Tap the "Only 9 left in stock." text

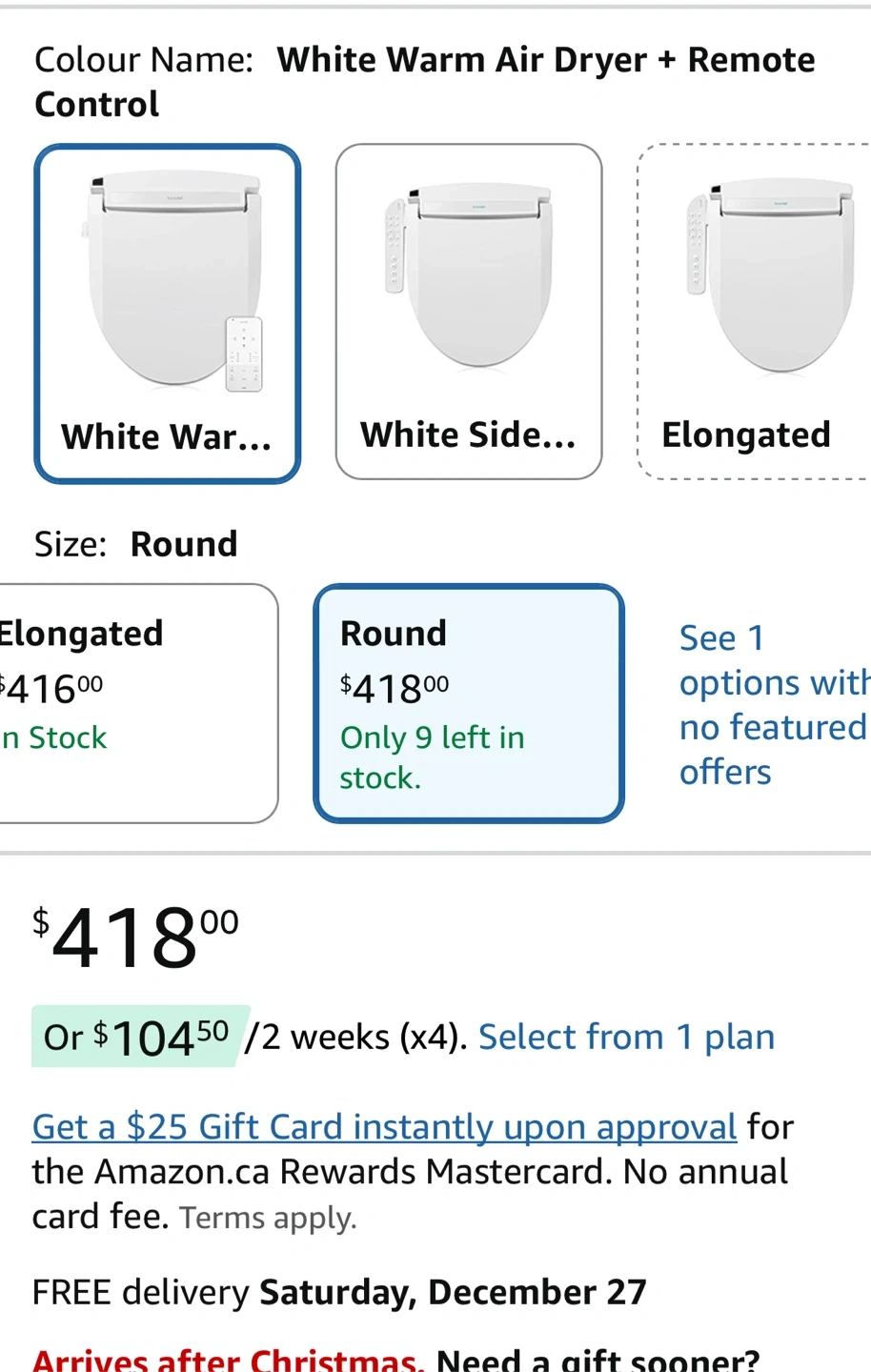click(432, 757)
